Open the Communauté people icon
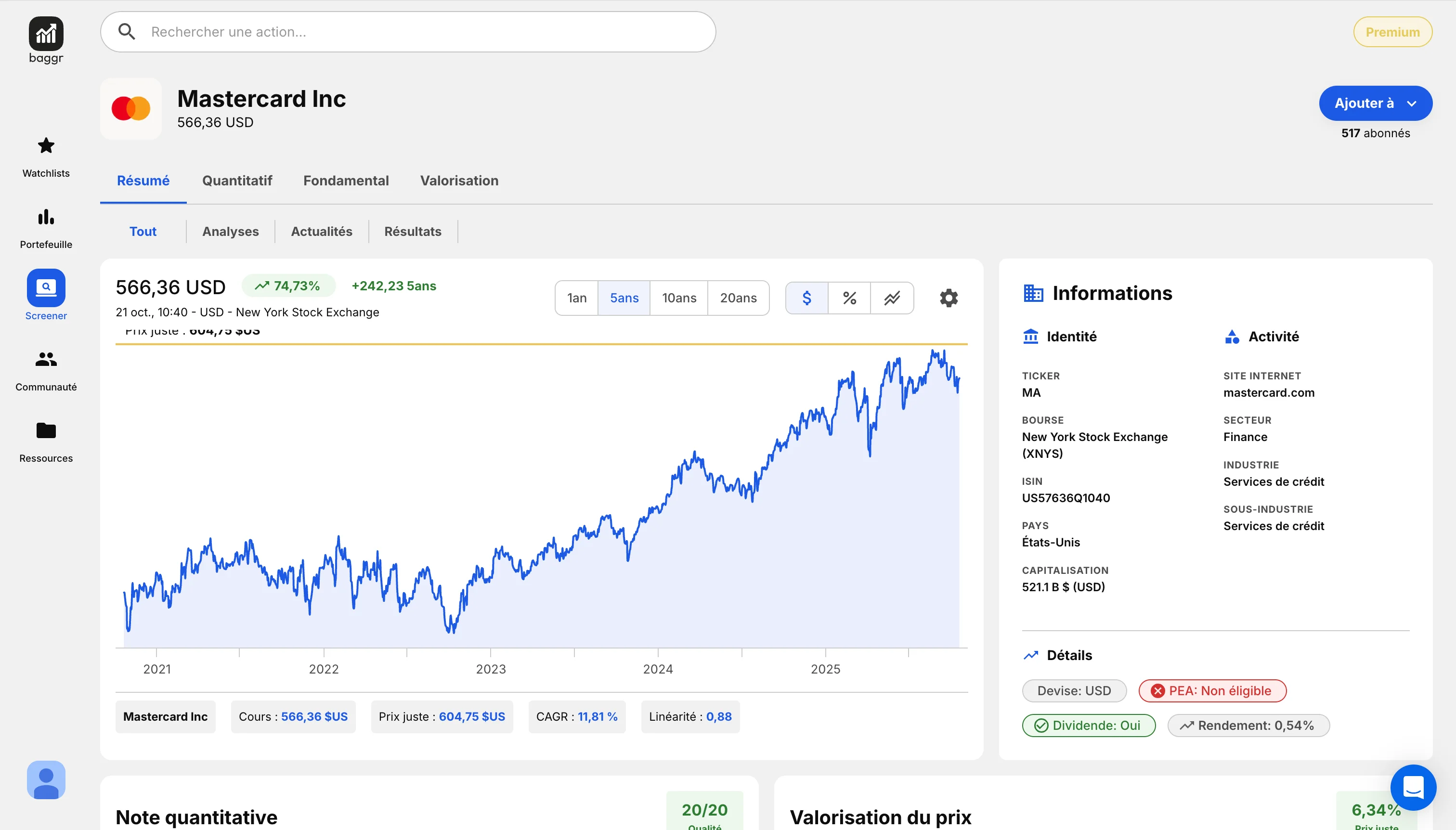Viewport: 1456px width, 830px height. tap(46, 359)
